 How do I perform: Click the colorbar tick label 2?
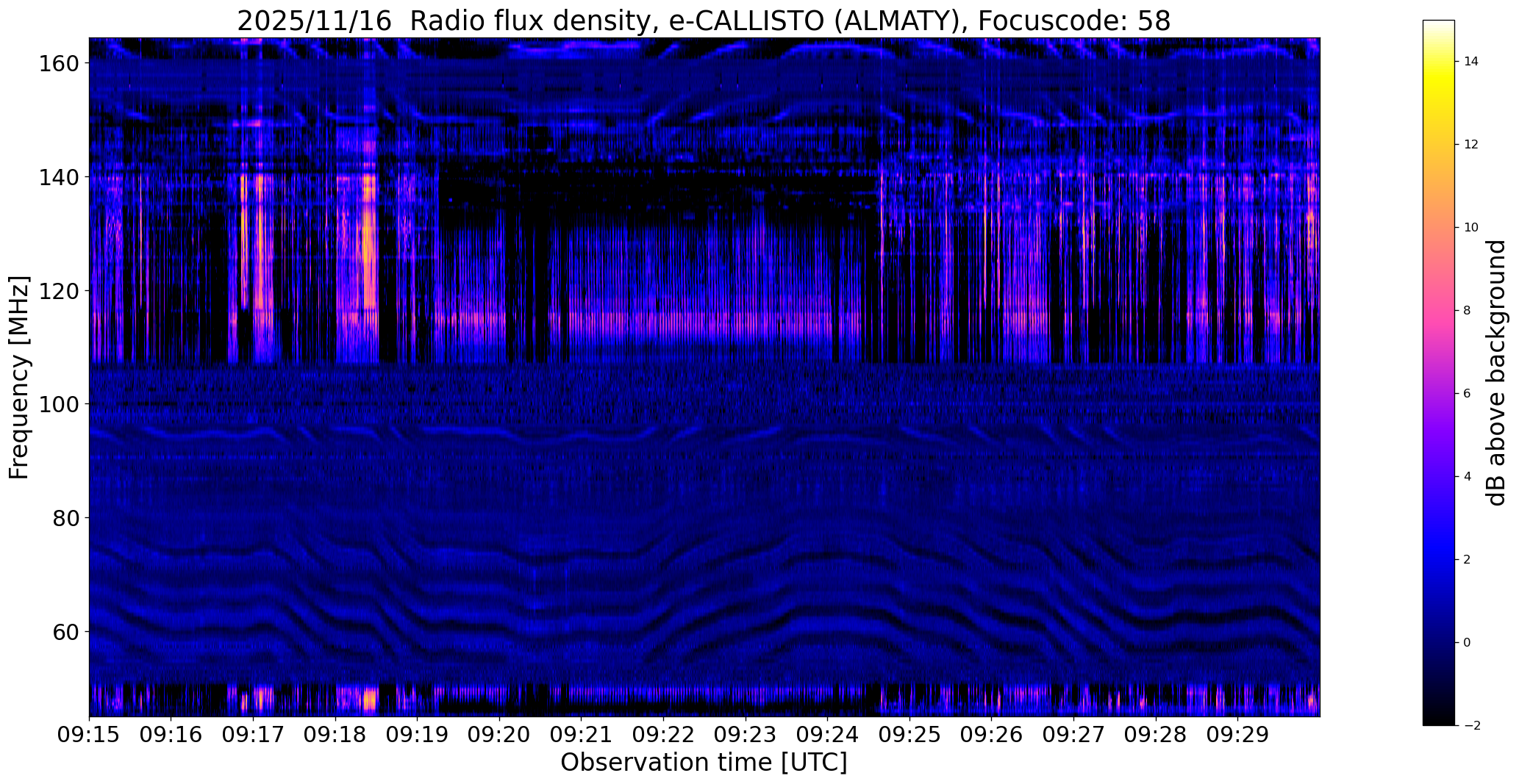(1468, 560)
